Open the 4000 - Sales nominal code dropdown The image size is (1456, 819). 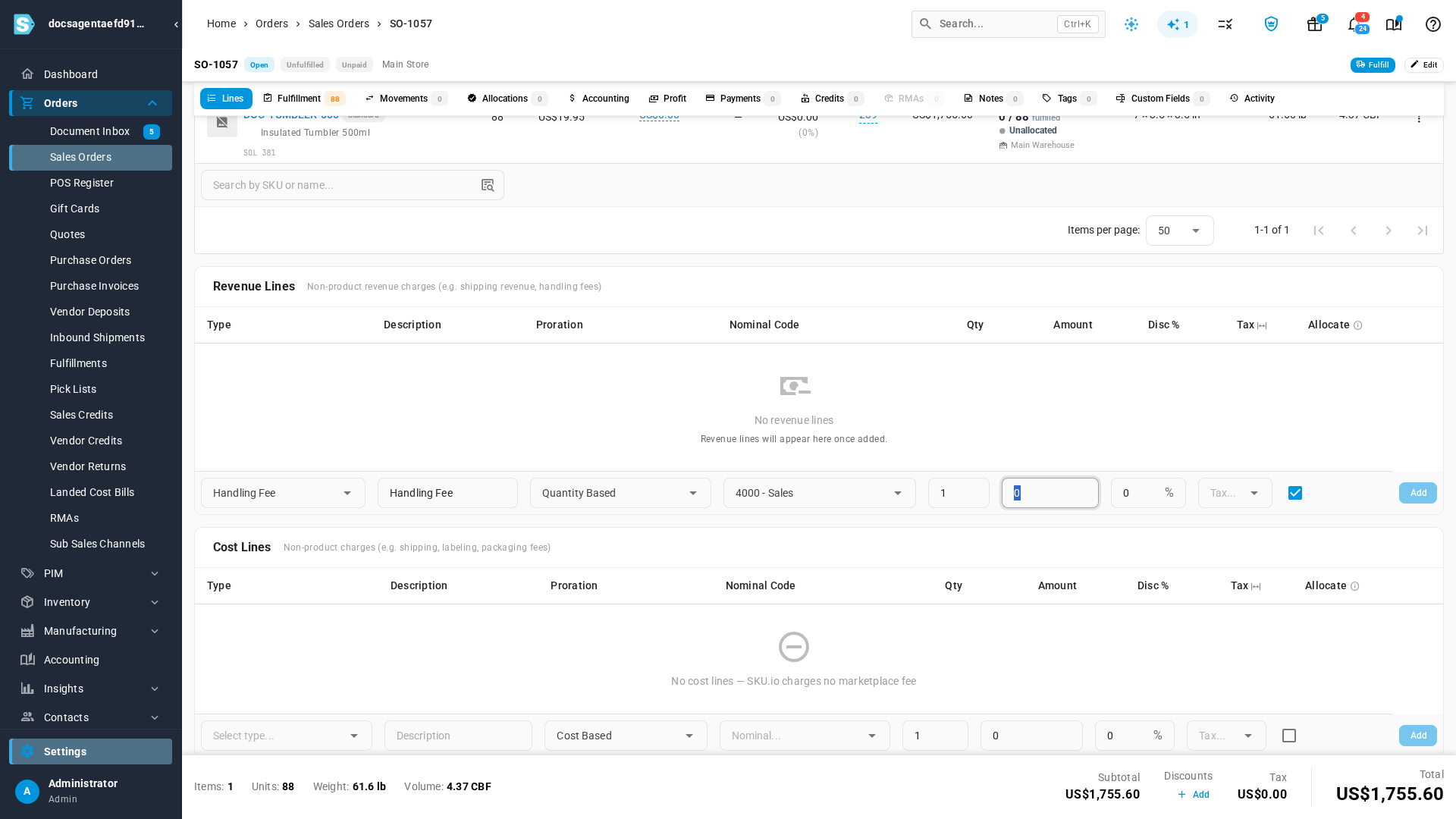click(x=819, y=493)
